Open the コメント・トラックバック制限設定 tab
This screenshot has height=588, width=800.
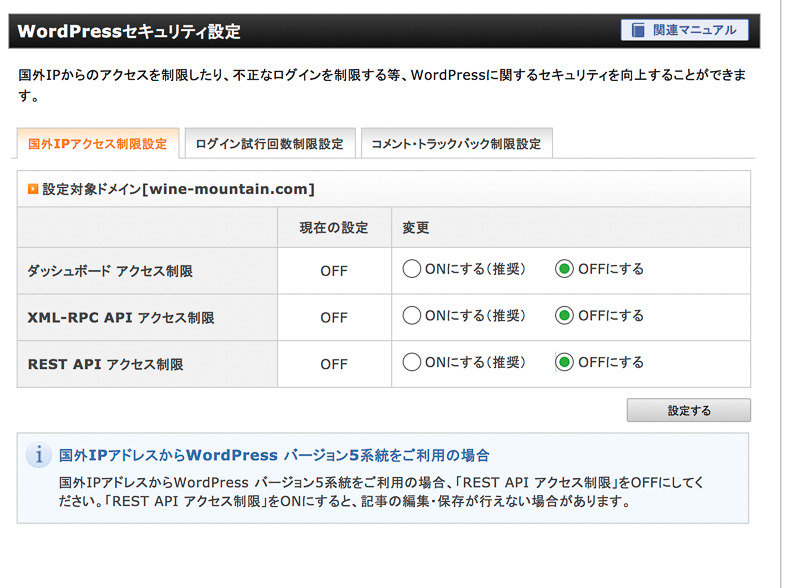tap(456, 144)
